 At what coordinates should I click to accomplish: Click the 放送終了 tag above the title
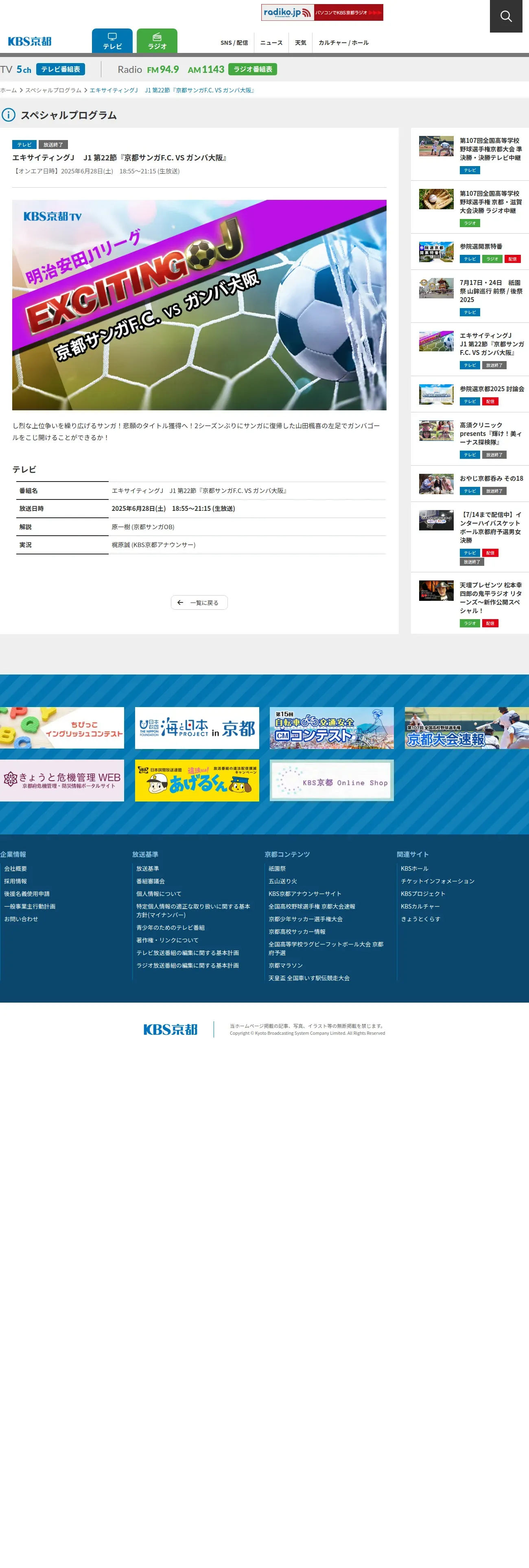click(x=53, y=145)
